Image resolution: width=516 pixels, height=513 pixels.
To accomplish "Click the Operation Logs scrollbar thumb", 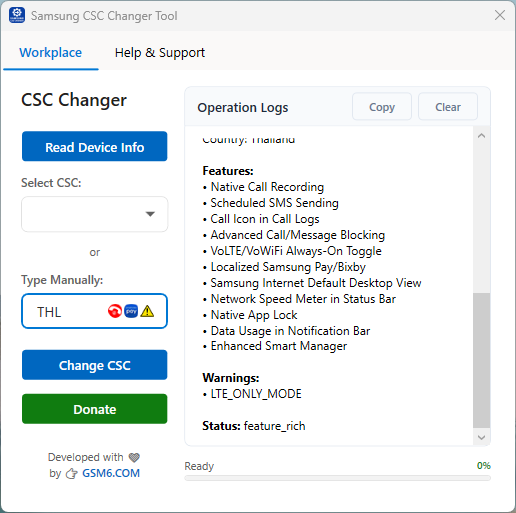I will [481, 360].
